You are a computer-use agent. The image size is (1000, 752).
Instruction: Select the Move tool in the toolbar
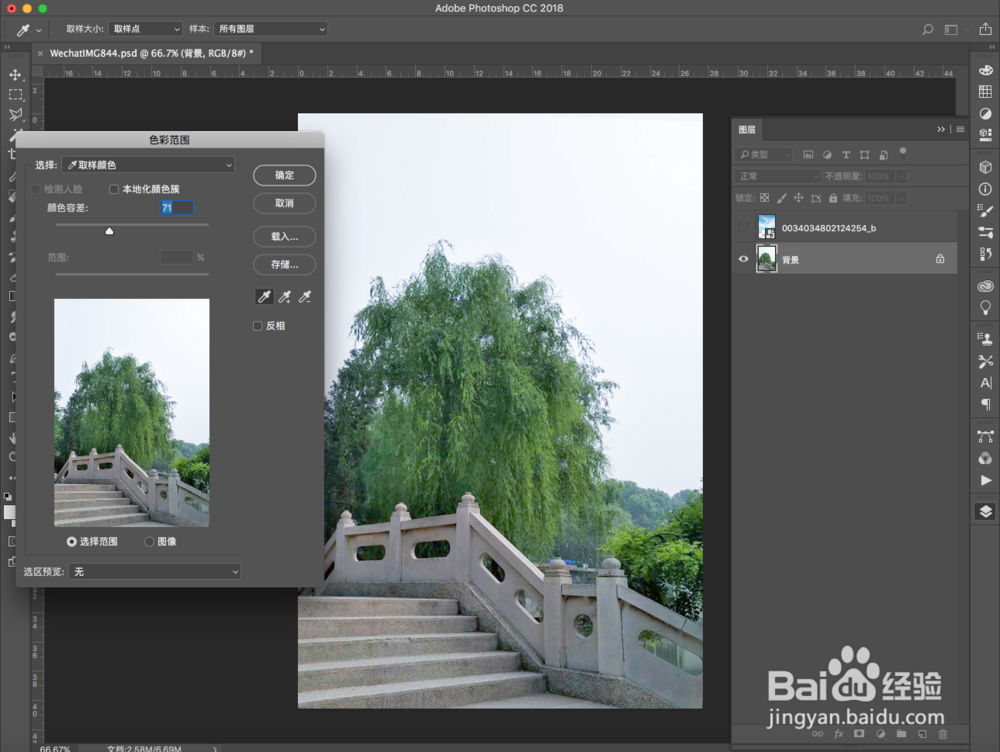(x=15, y=76)
